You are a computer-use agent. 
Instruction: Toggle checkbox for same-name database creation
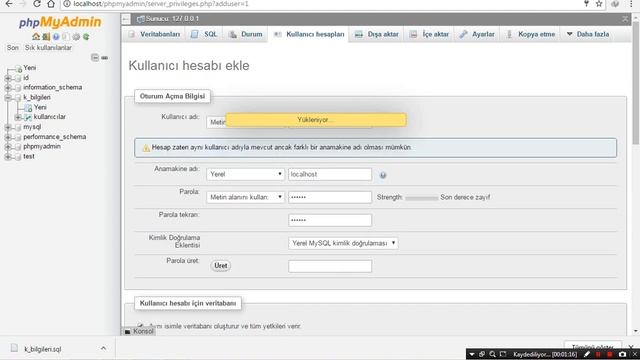coord(140,326)
